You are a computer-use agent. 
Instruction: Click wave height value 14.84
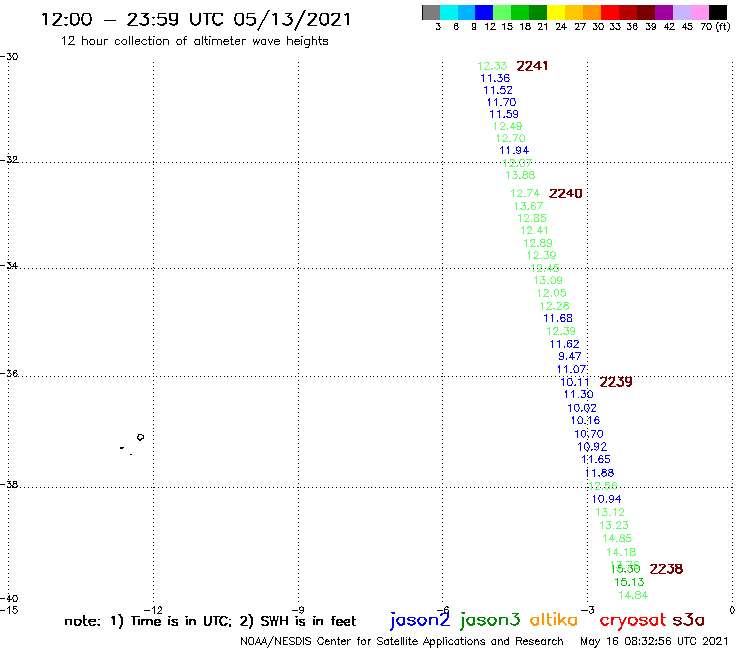(633, 596)
